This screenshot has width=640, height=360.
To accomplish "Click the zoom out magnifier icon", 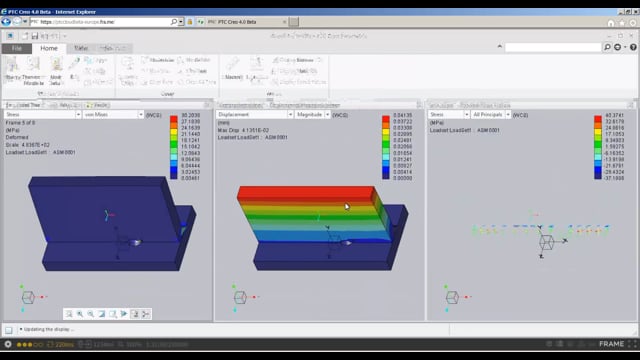I will (x=91, y=314).
